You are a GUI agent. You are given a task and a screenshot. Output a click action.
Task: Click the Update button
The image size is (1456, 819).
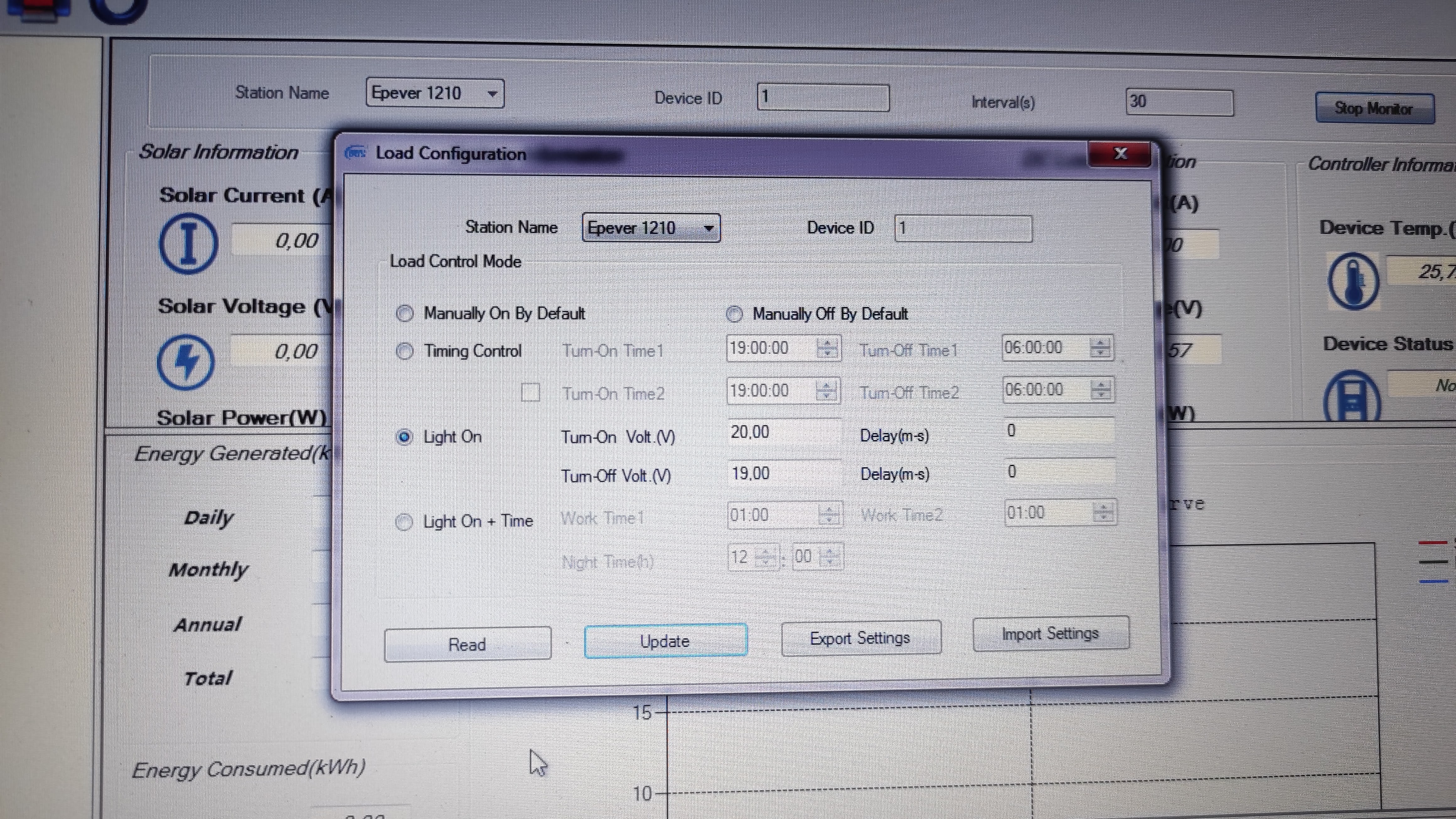(665, 641)
